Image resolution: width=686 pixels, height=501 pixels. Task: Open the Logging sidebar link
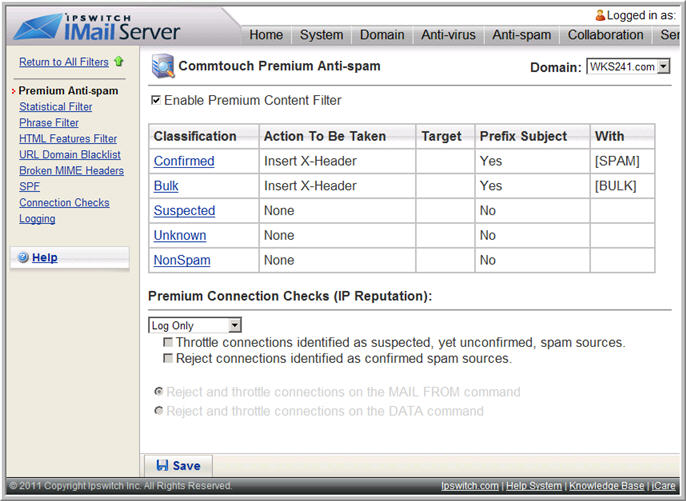tap(37, 219)
